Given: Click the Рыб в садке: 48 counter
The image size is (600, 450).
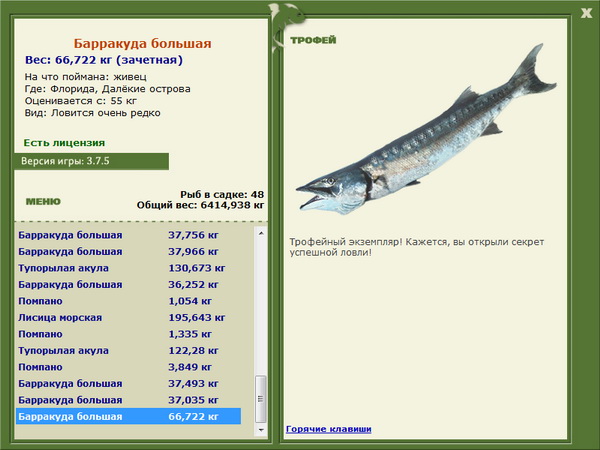Looking at the screenshot, I should (x=222, y=194).
